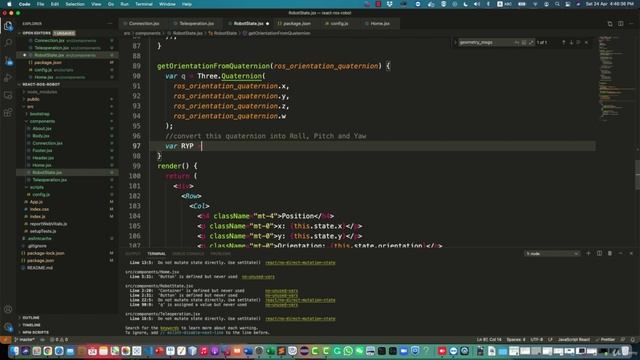This screenshot has width=640, height=360.
Task: Select the Problems panel tab
Action: click(x=220, y=253)
